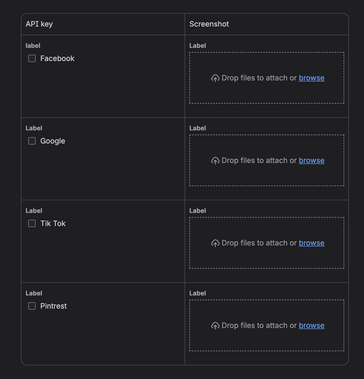
Task: Click the Facebook label text
Action: pos(57,58)
